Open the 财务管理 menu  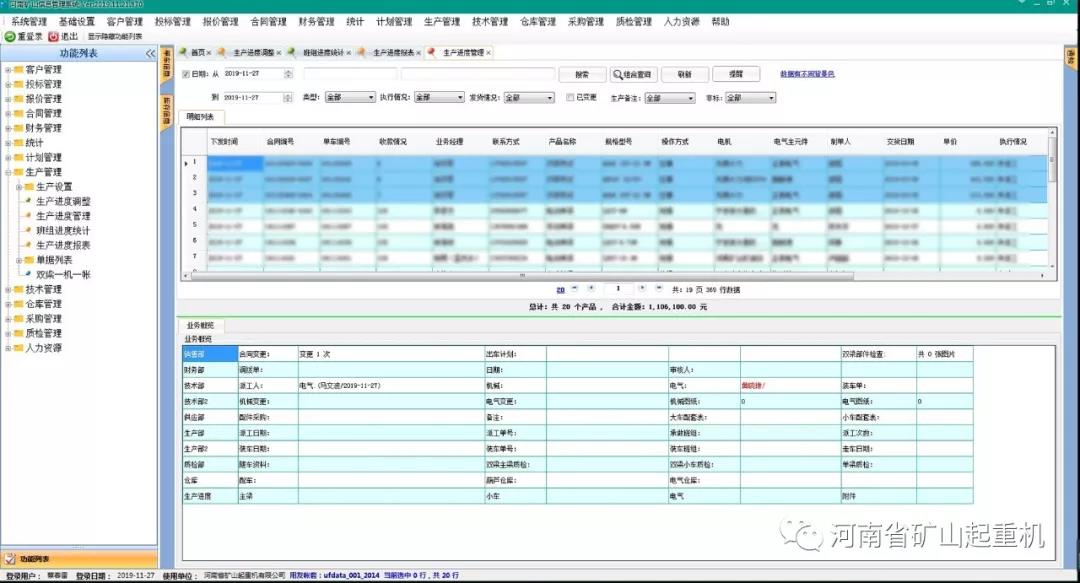tap(316, 21)
